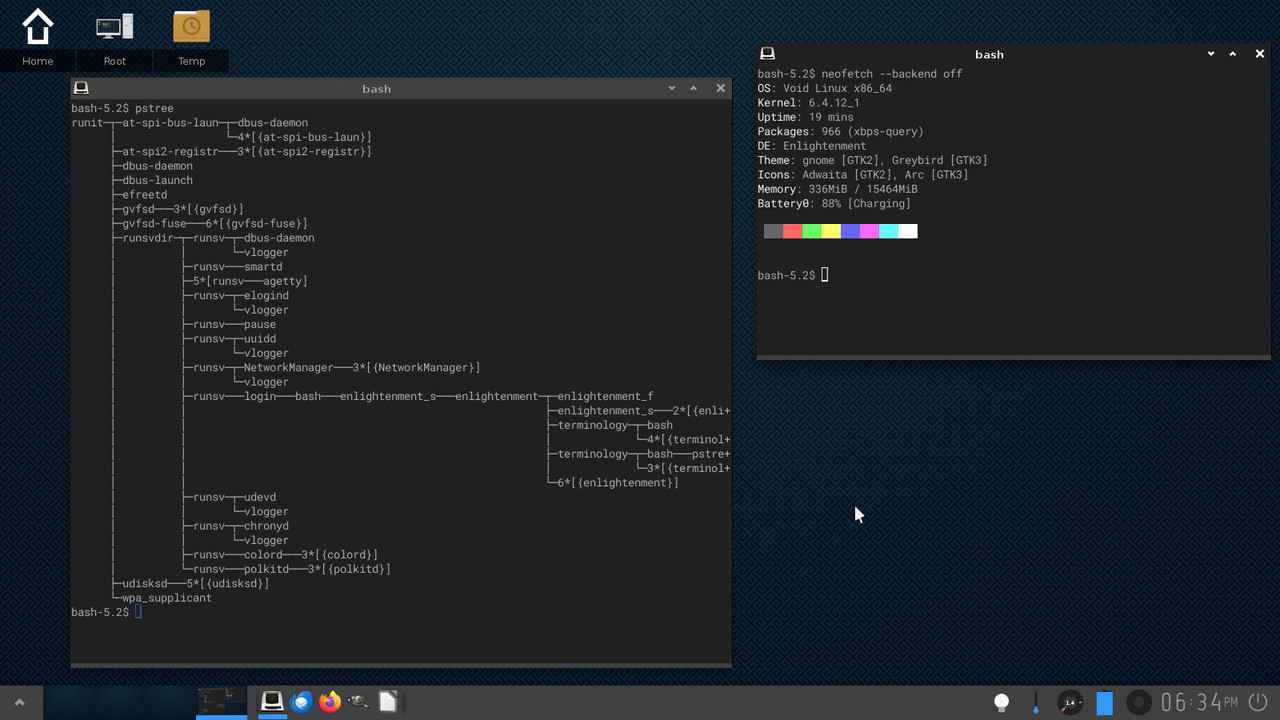This screenshot has height=720, width=1280.
Task: Open the Home desktop icon
Action: pos(38,27)
